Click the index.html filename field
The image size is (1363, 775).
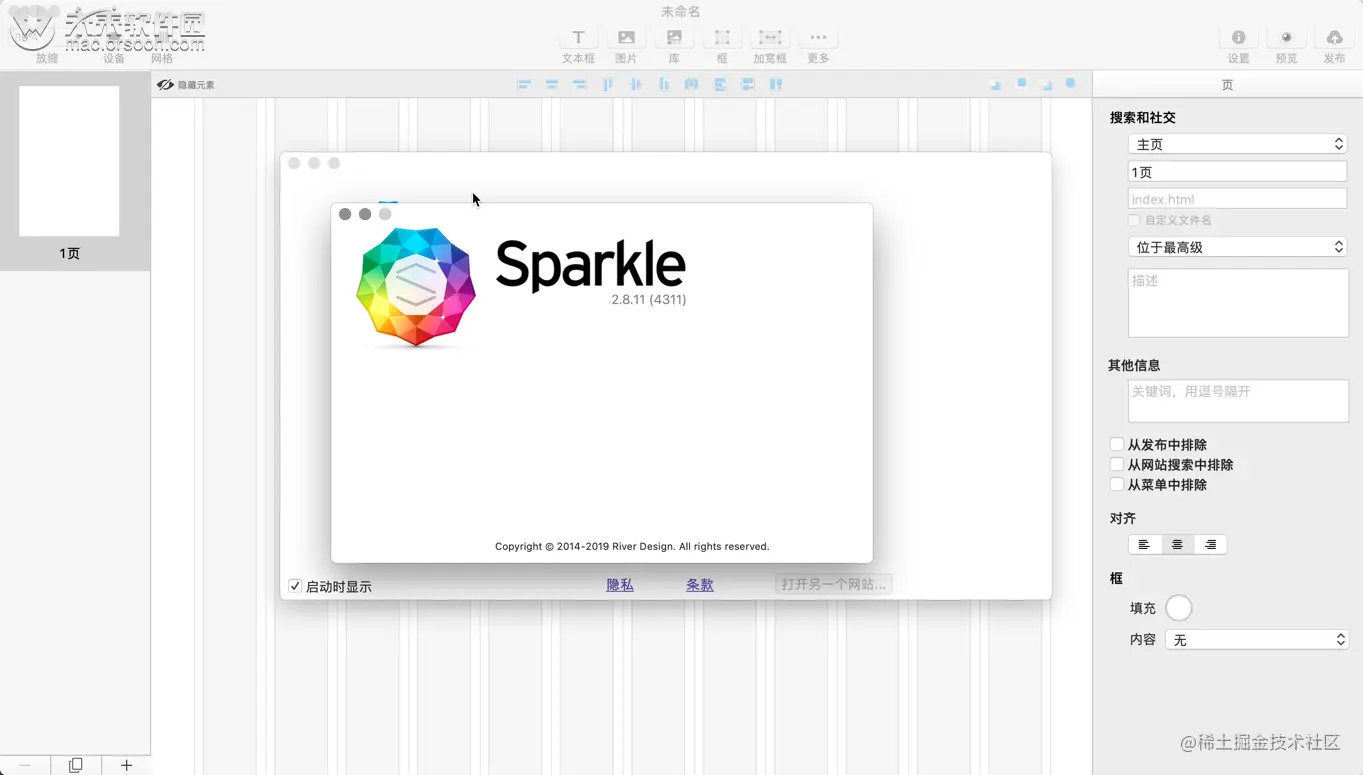click(1238, 199)
